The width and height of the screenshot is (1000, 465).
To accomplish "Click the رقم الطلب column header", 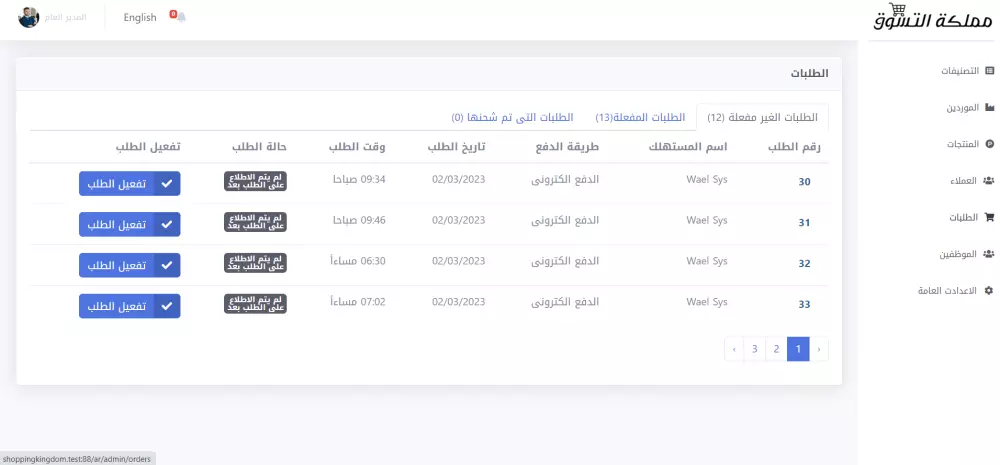I will coord(795,147).
